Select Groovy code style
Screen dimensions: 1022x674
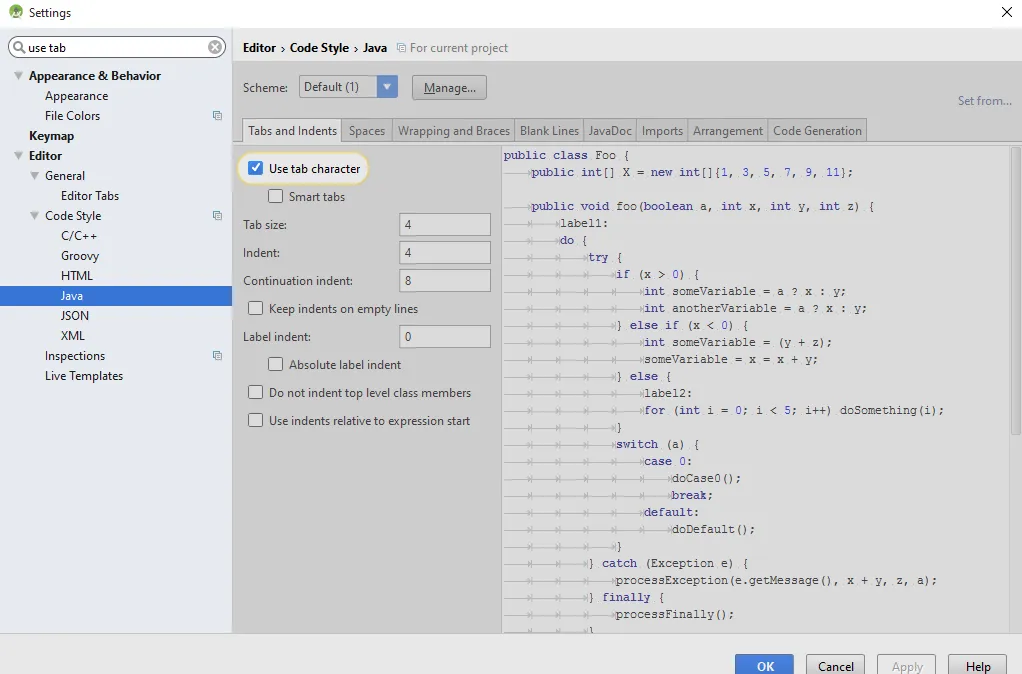(x=80, y=256)
